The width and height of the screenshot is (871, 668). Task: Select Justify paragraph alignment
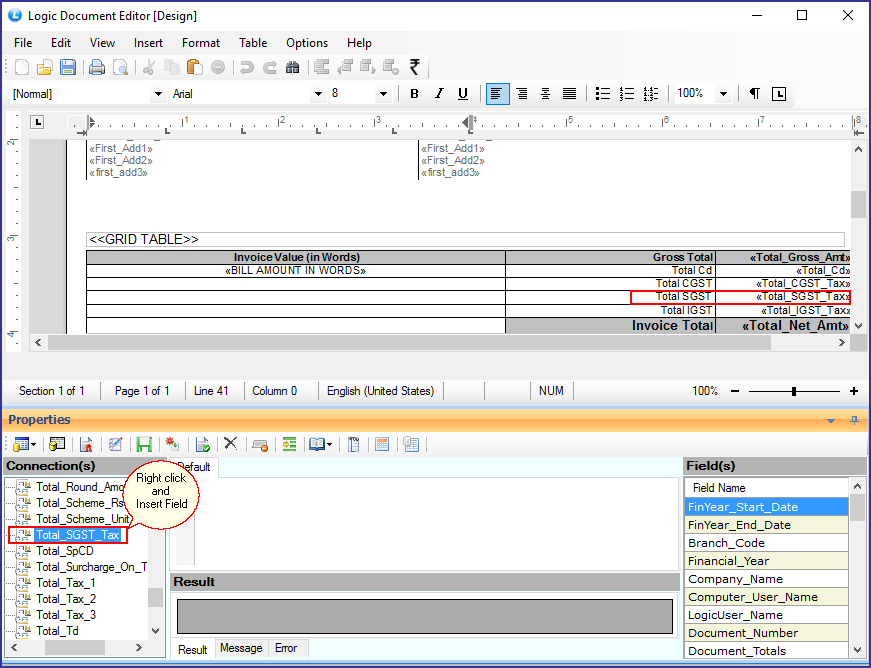[569, 94]
